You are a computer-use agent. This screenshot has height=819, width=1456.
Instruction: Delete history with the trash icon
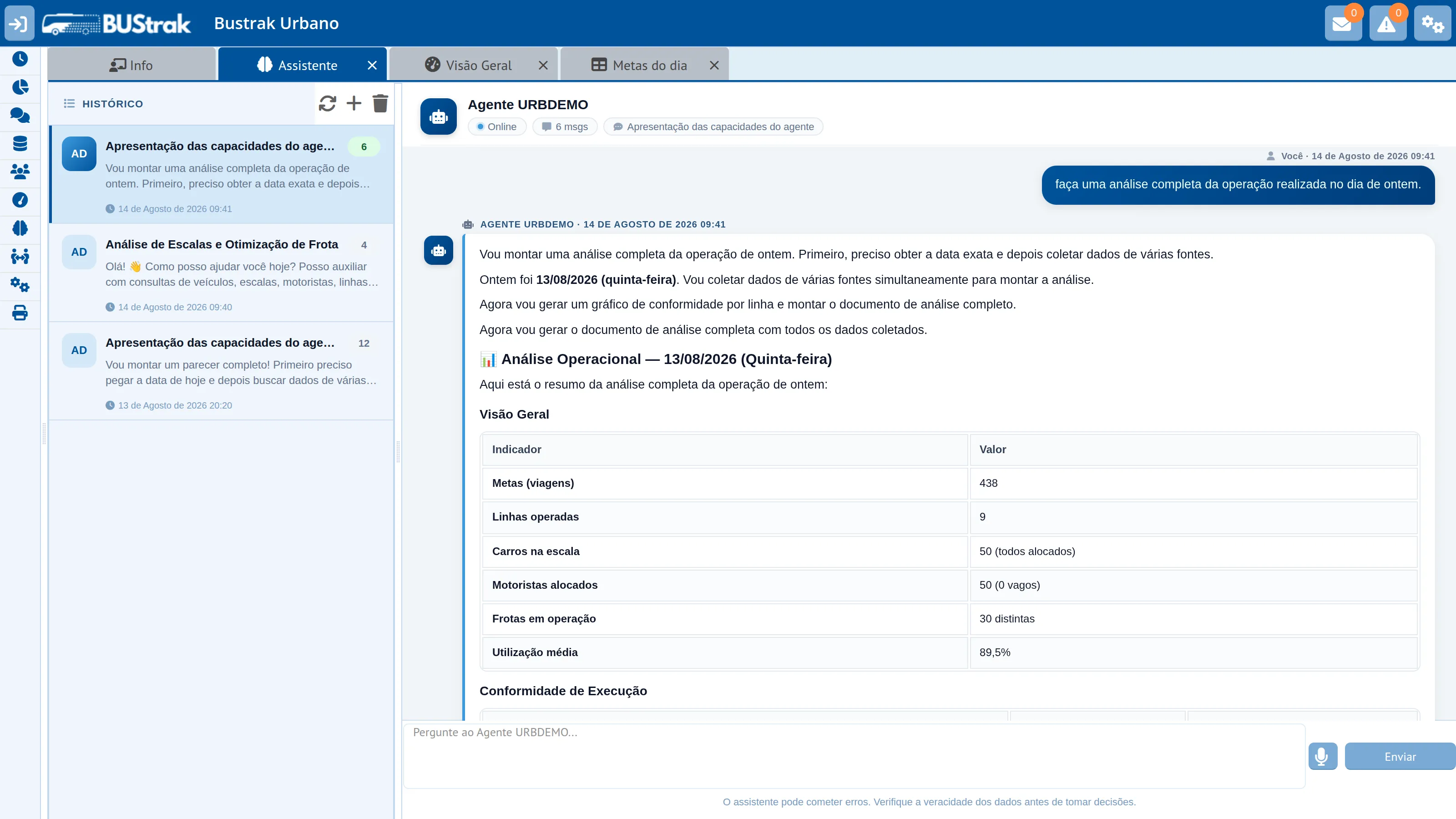pos(380,103)
